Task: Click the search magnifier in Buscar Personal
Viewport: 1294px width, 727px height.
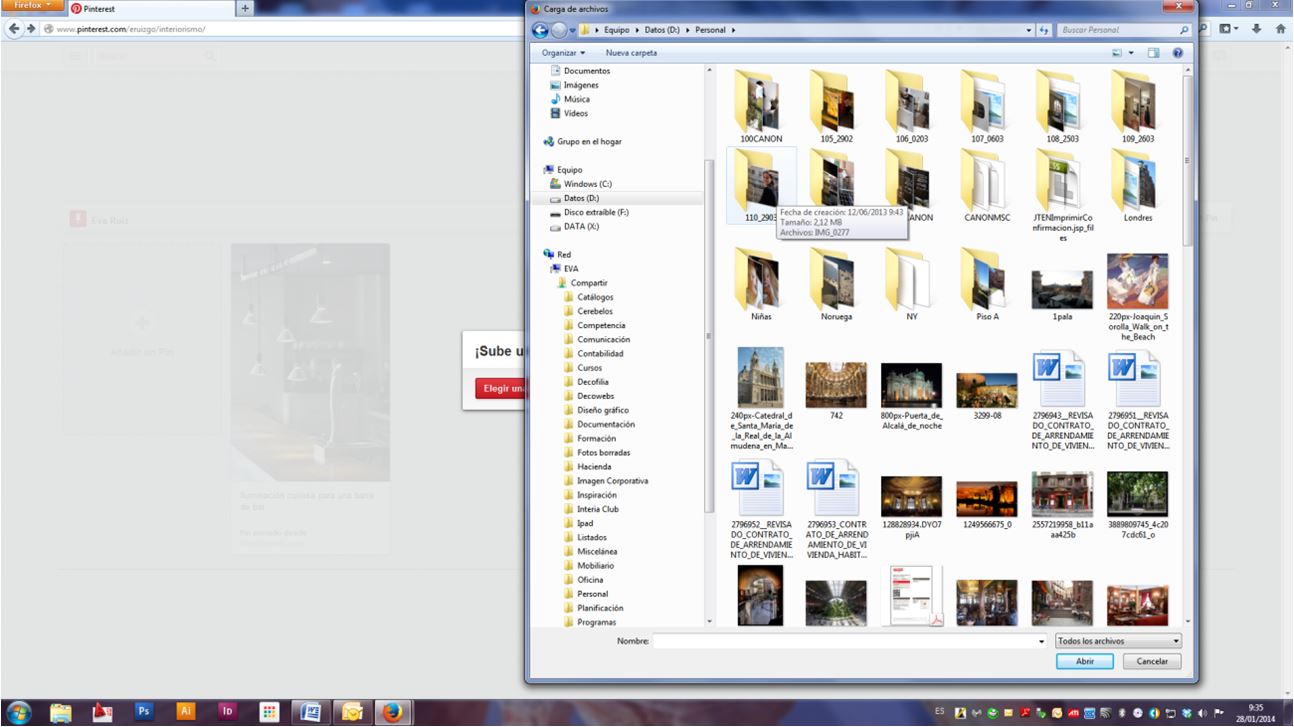Action: [x=1183, y=30]
